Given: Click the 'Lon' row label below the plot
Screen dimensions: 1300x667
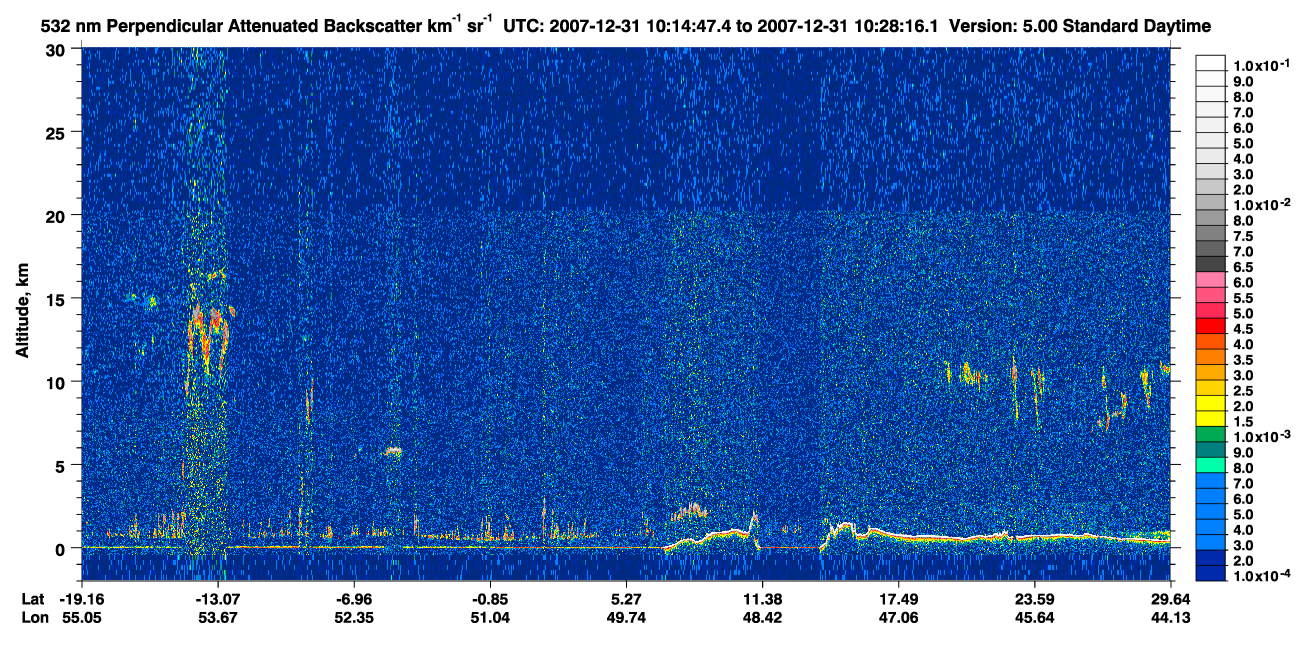Looking at the screenshot, I should point(34,618).
